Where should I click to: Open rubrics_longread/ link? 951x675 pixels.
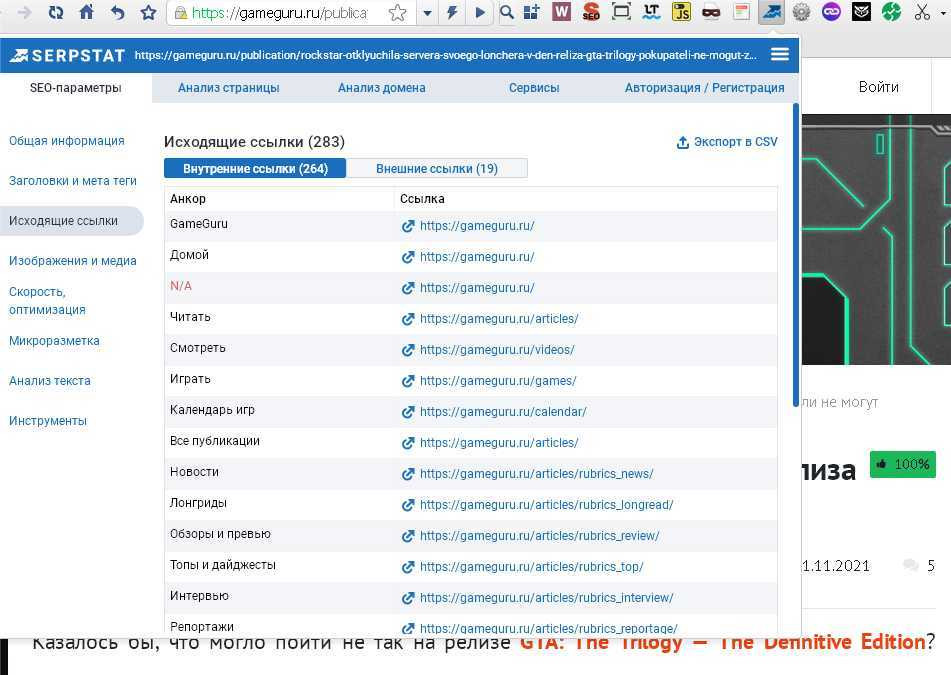(546, 505)
